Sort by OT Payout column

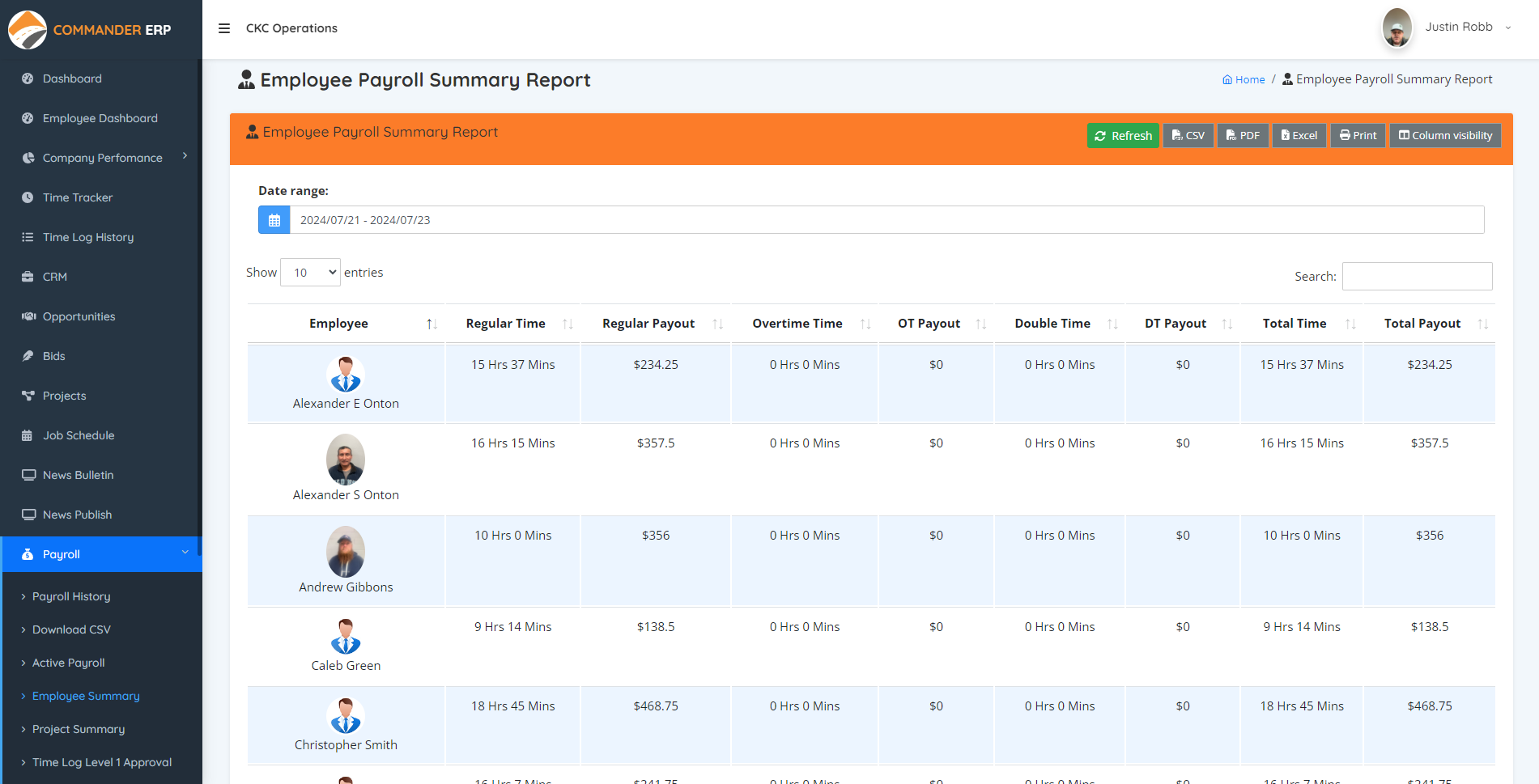point(936,324)
